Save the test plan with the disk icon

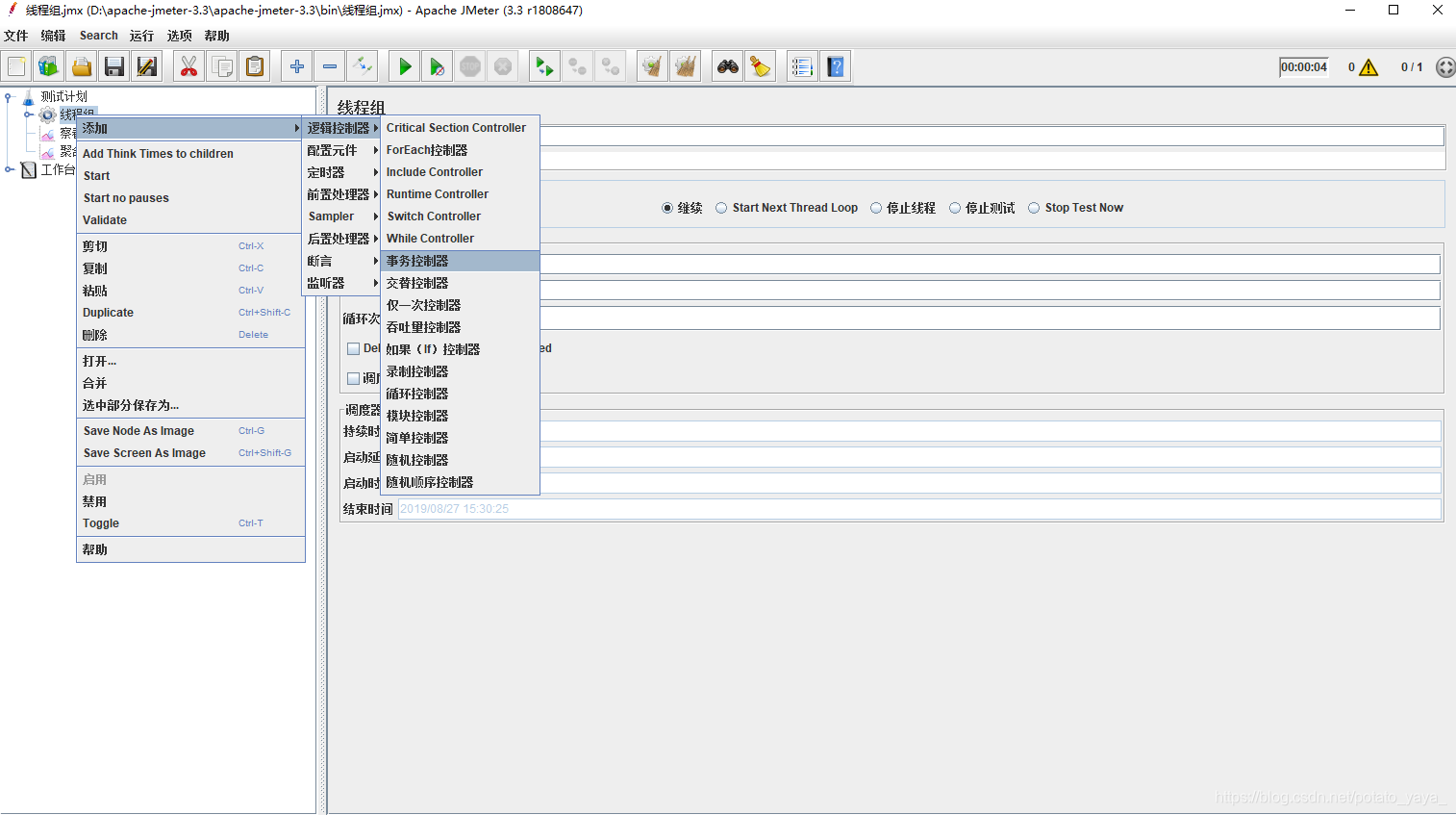[x=114, y=66]
